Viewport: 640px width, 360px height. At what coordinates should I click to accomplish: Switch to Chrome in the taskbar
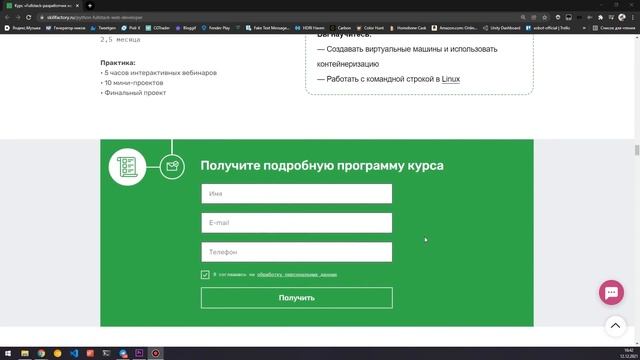[41, 353]
